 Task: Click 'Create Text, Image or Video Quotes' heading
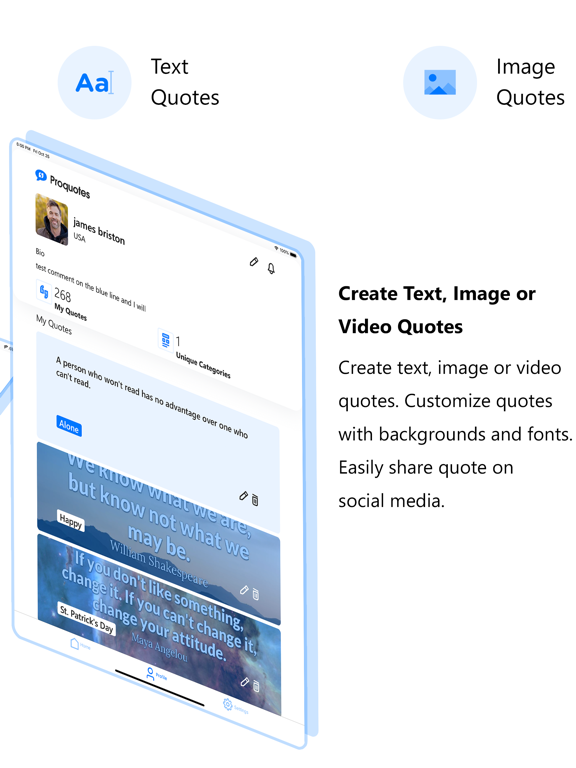click(x=437, y=310)
